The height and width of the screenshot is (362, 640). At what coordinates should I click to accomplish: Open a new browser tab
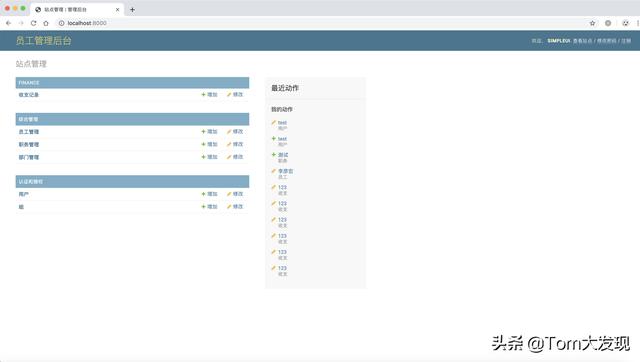point(132,9)
